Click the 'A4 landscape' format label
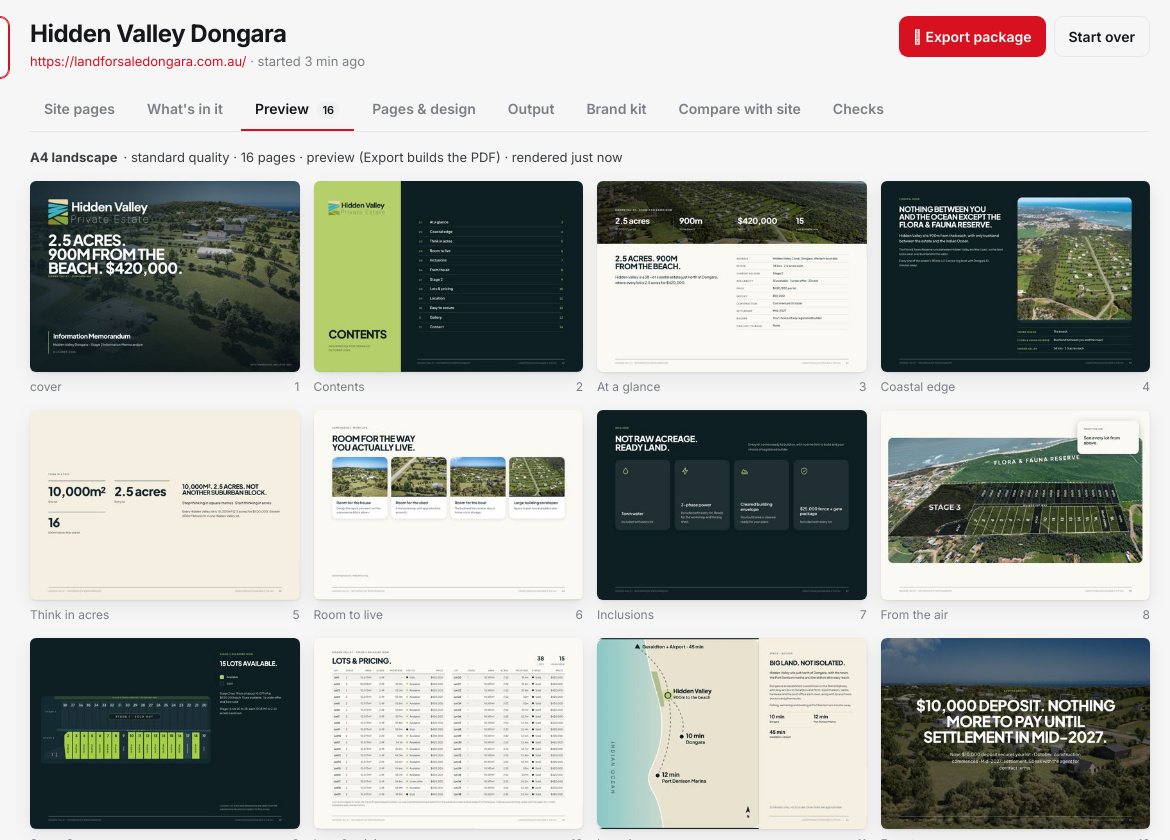 (74, 157)
